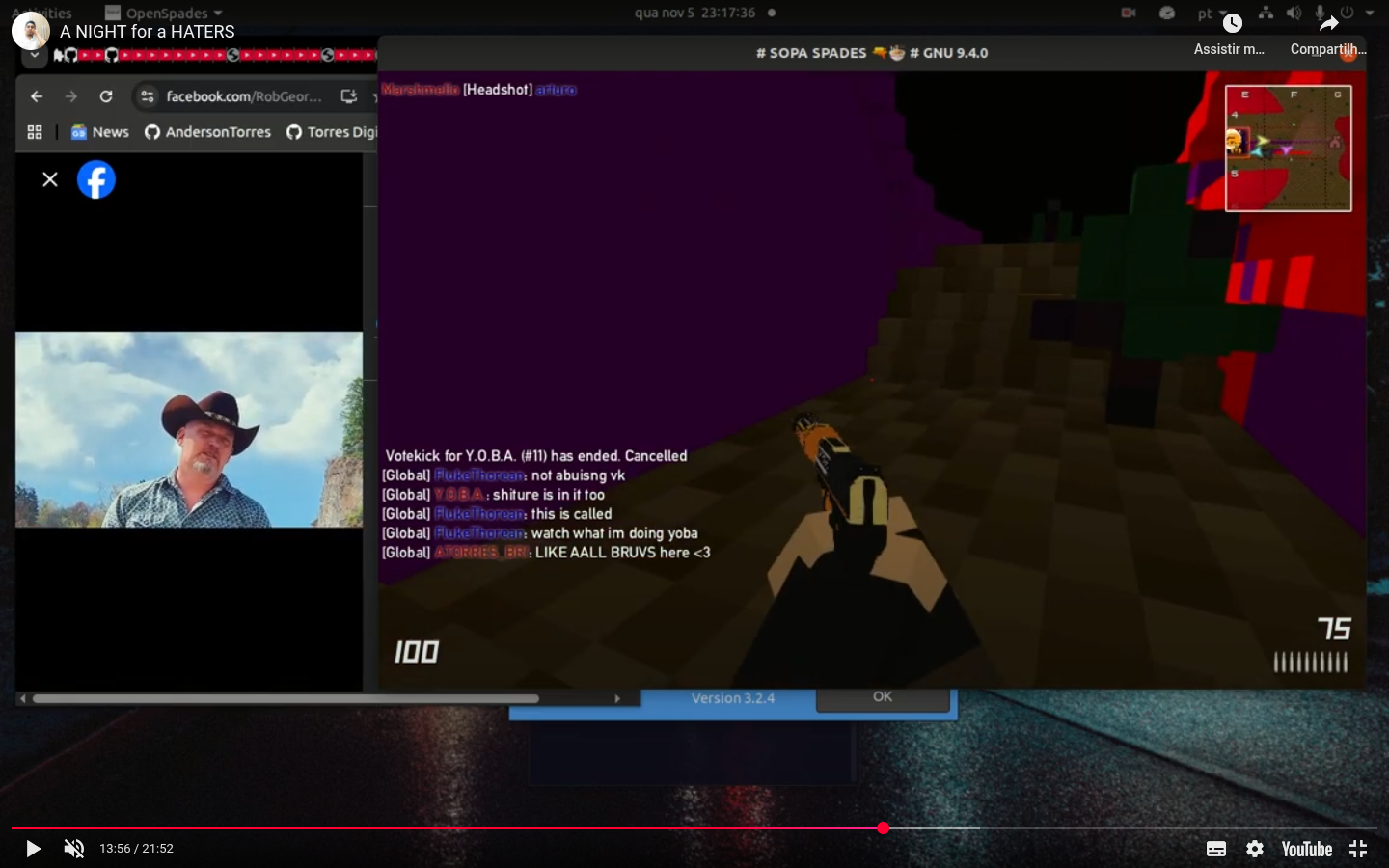Play the video
The image size is (1389, 868).
pos(33,849)
